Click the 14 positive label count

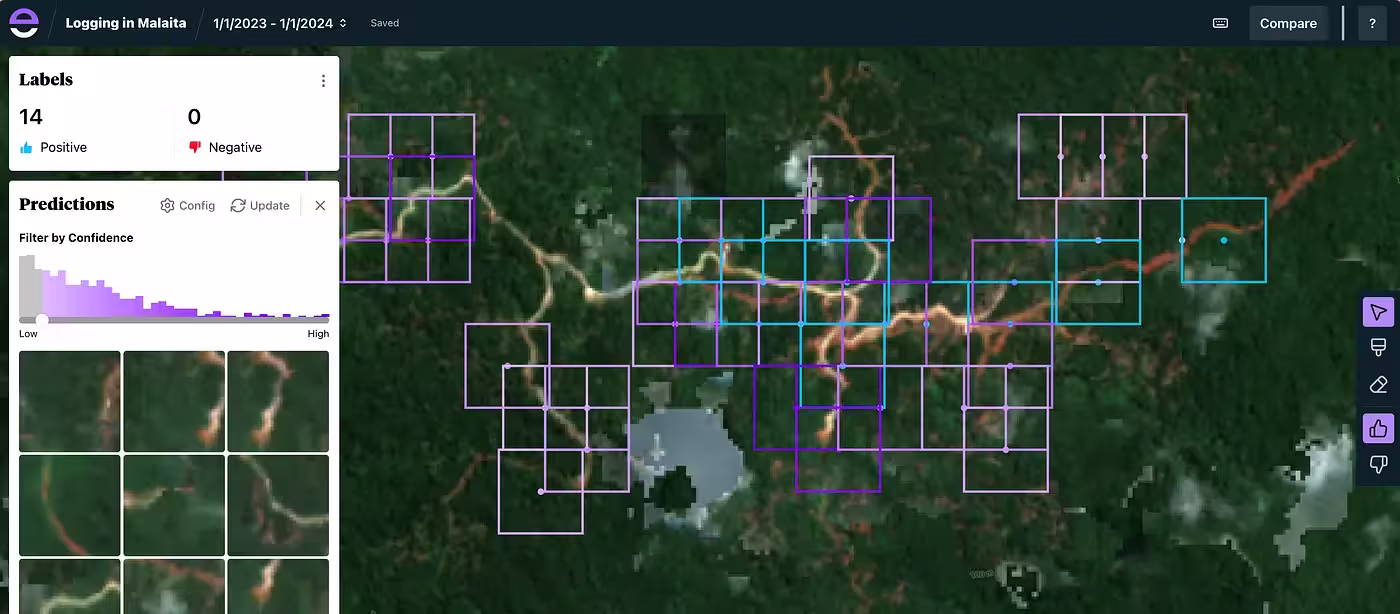click(x=31, y=117)
